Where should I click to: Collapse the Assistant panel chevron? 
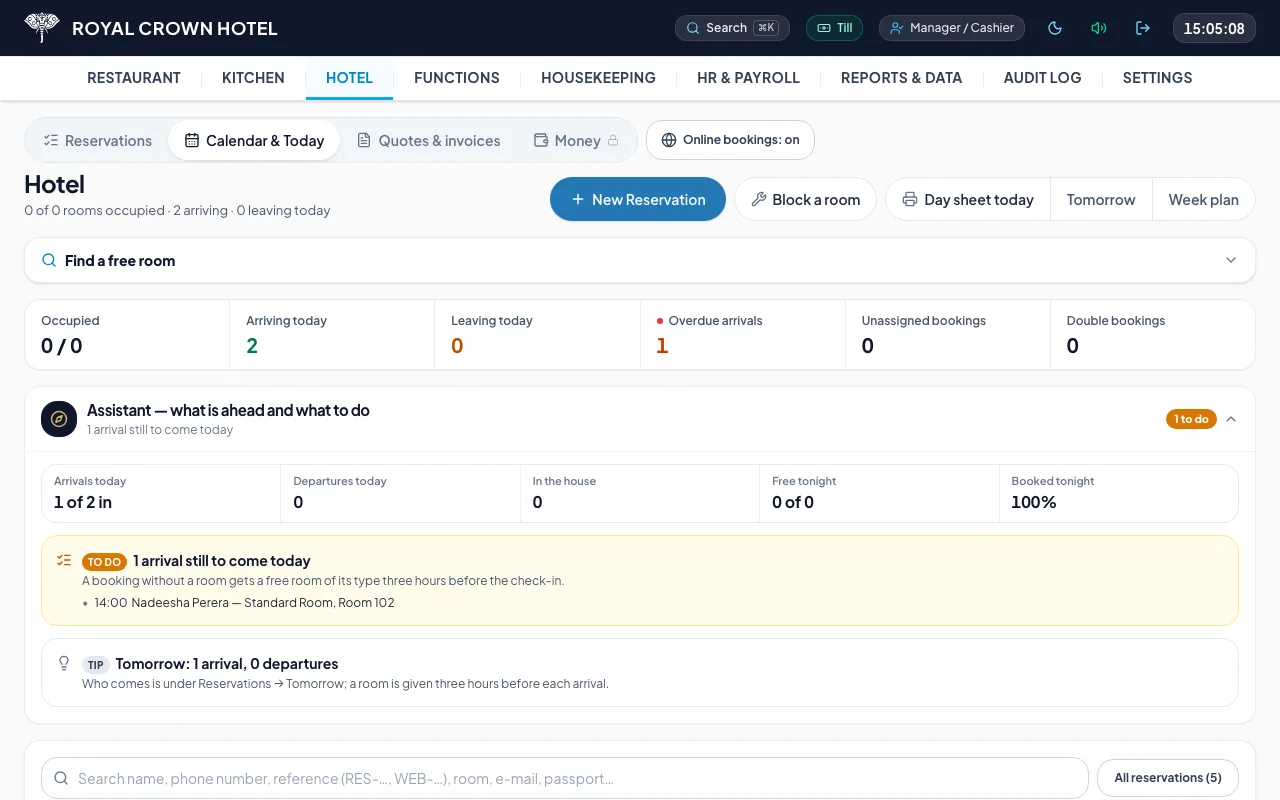(x=1231, y=419)
